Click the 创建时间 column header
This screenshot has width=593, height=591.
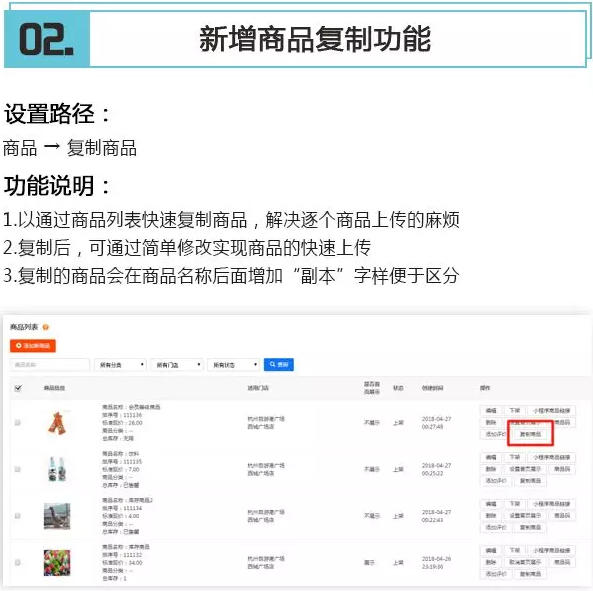432,388
